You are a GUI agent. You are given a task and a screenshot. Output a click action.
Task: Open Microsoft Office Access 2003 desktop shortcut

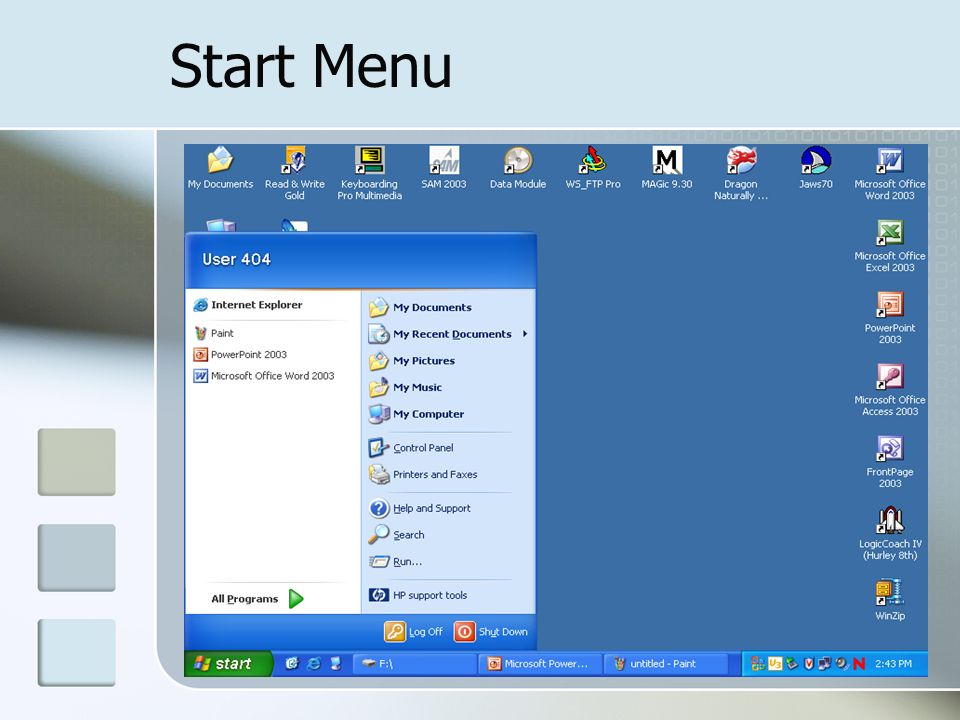click(890, 389)
